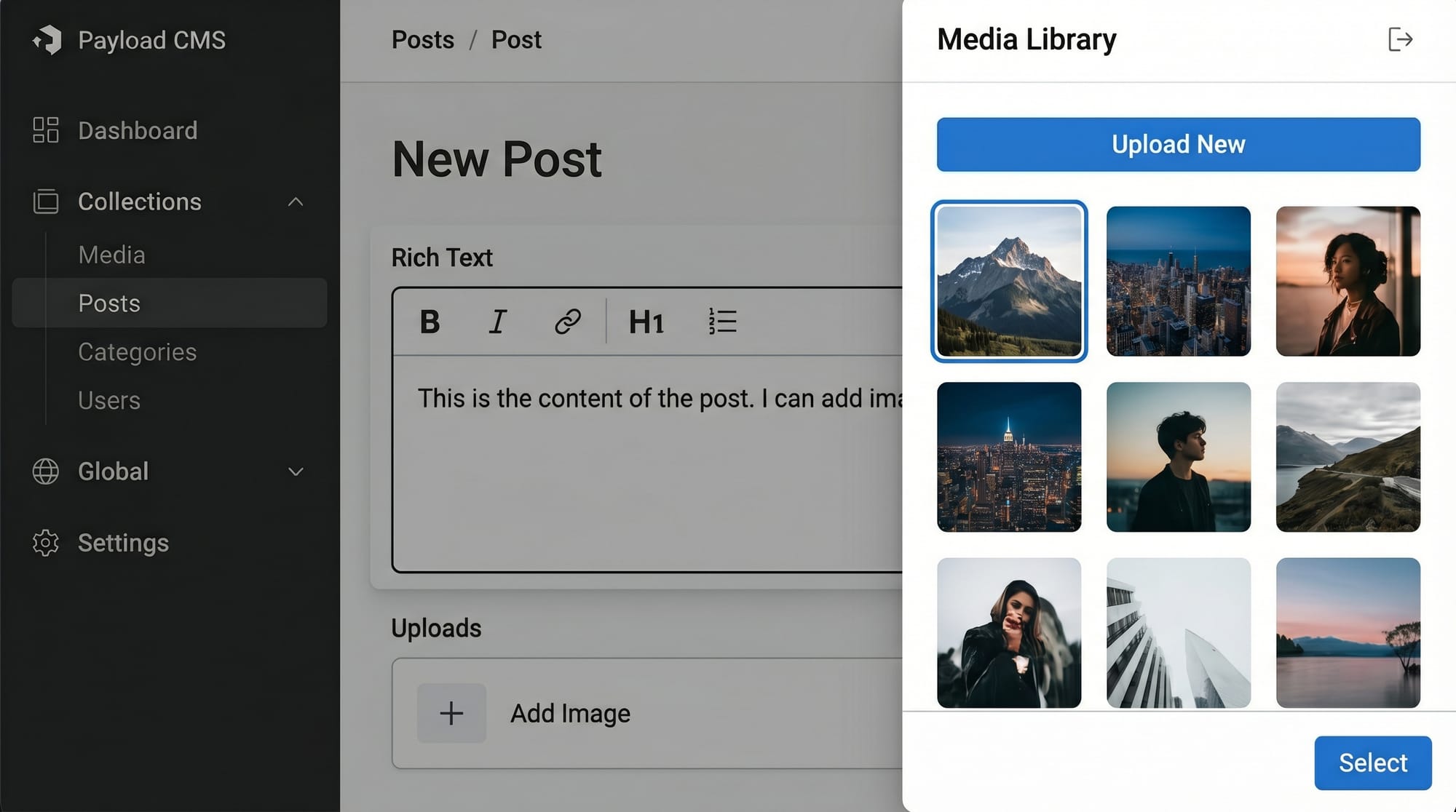Insert a numbered list
Viewport: 1456px width, 812px height.
click(x=722, y=322)
